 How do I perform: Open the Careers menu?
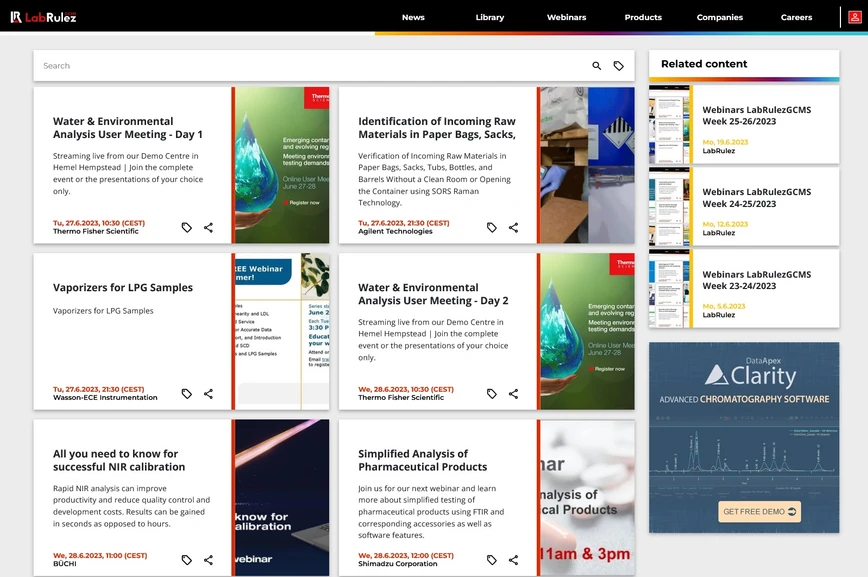point(797,17)
